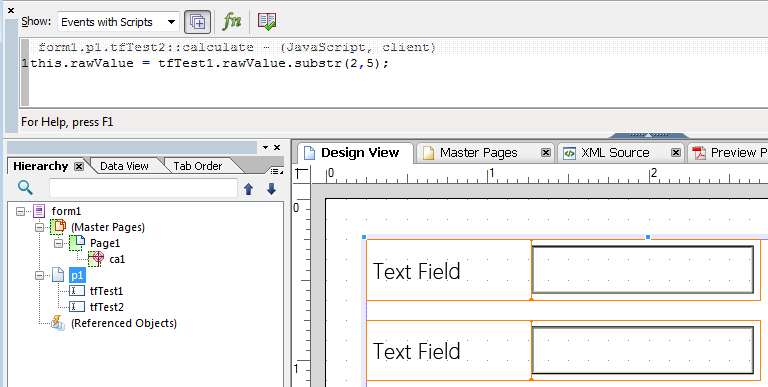Click the form1 purple form icon
Image resolution: width=768 pixels, height=387 pixels.
(39, 211)
